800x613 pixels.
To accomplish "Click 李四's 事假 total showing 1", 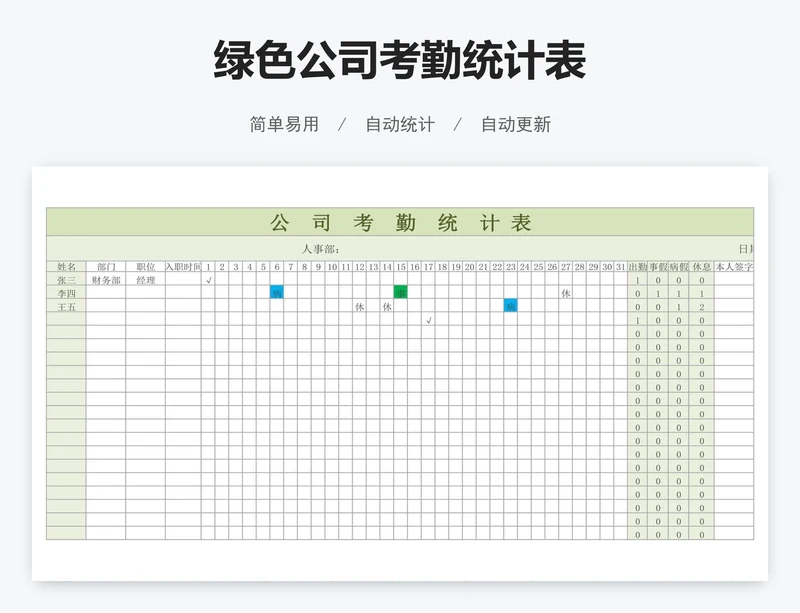I will click(658, 293).
